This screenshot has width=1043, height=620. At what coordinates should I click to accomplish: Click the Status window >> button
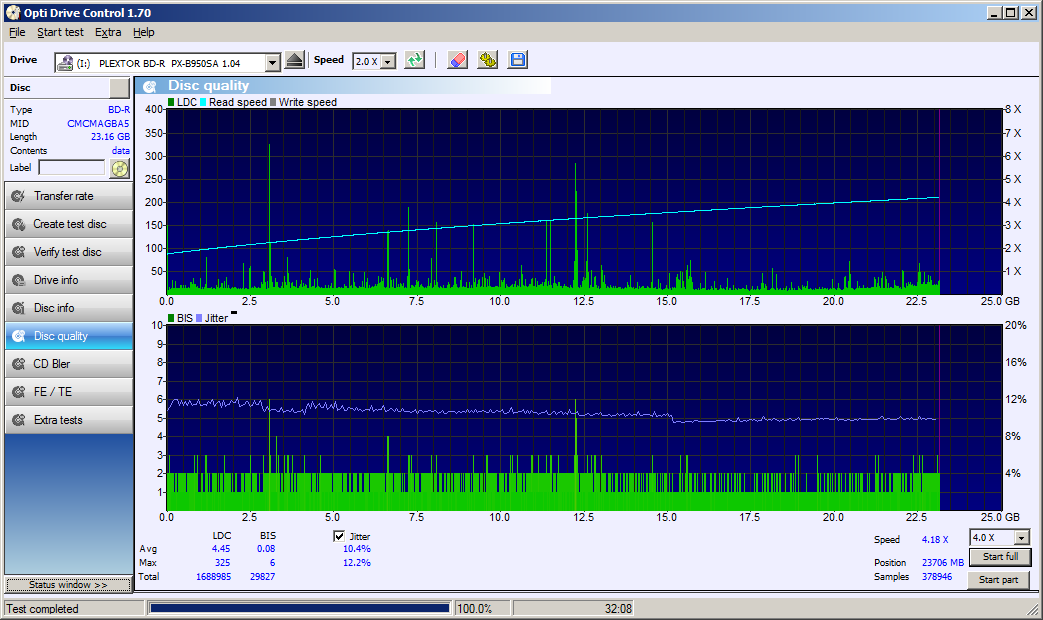[x=69, y=585]
